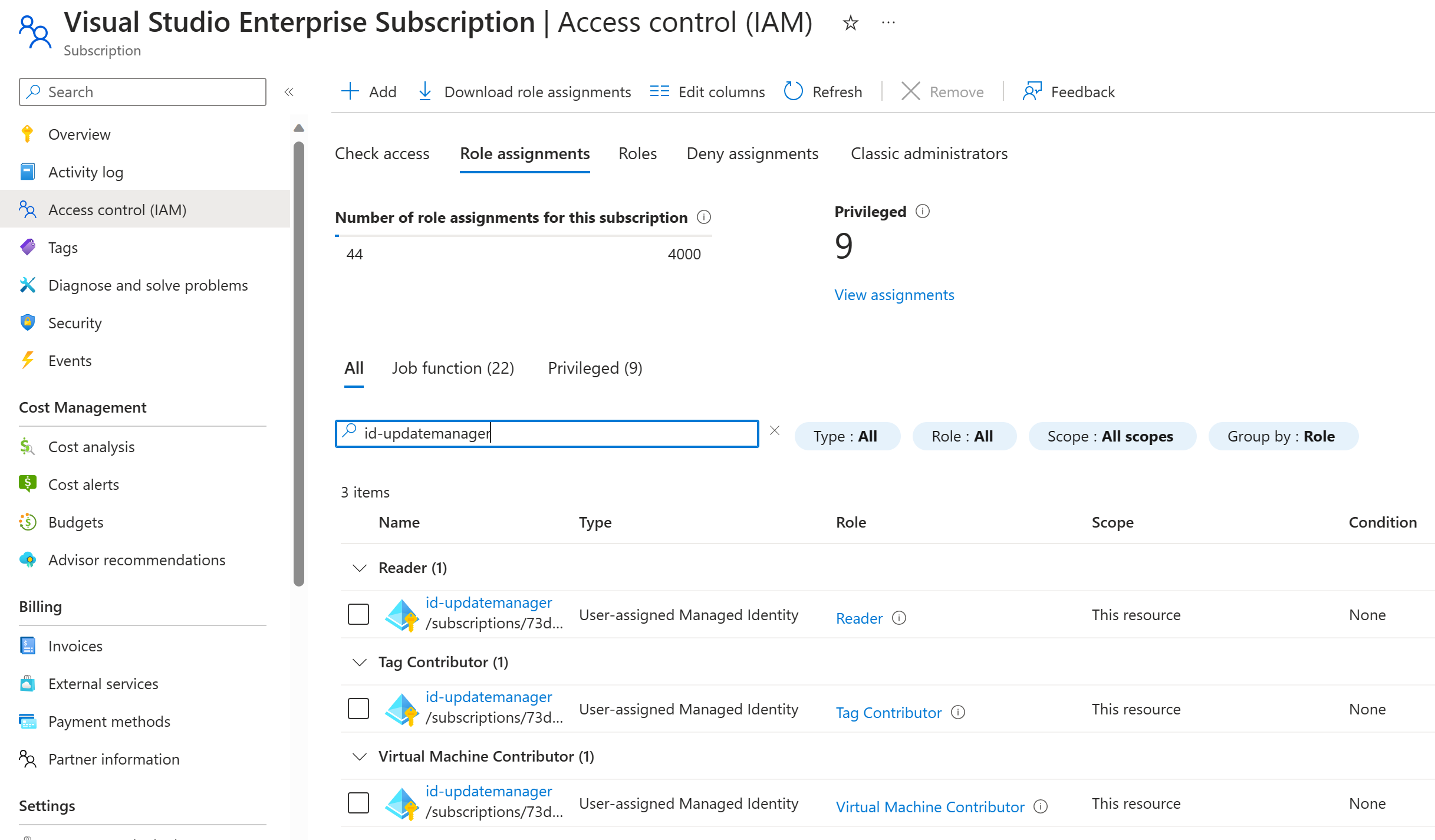Click the Refresh circular arrow icon
The width and height of the screenshot is (1435, 840).
(x=794, y=91)
